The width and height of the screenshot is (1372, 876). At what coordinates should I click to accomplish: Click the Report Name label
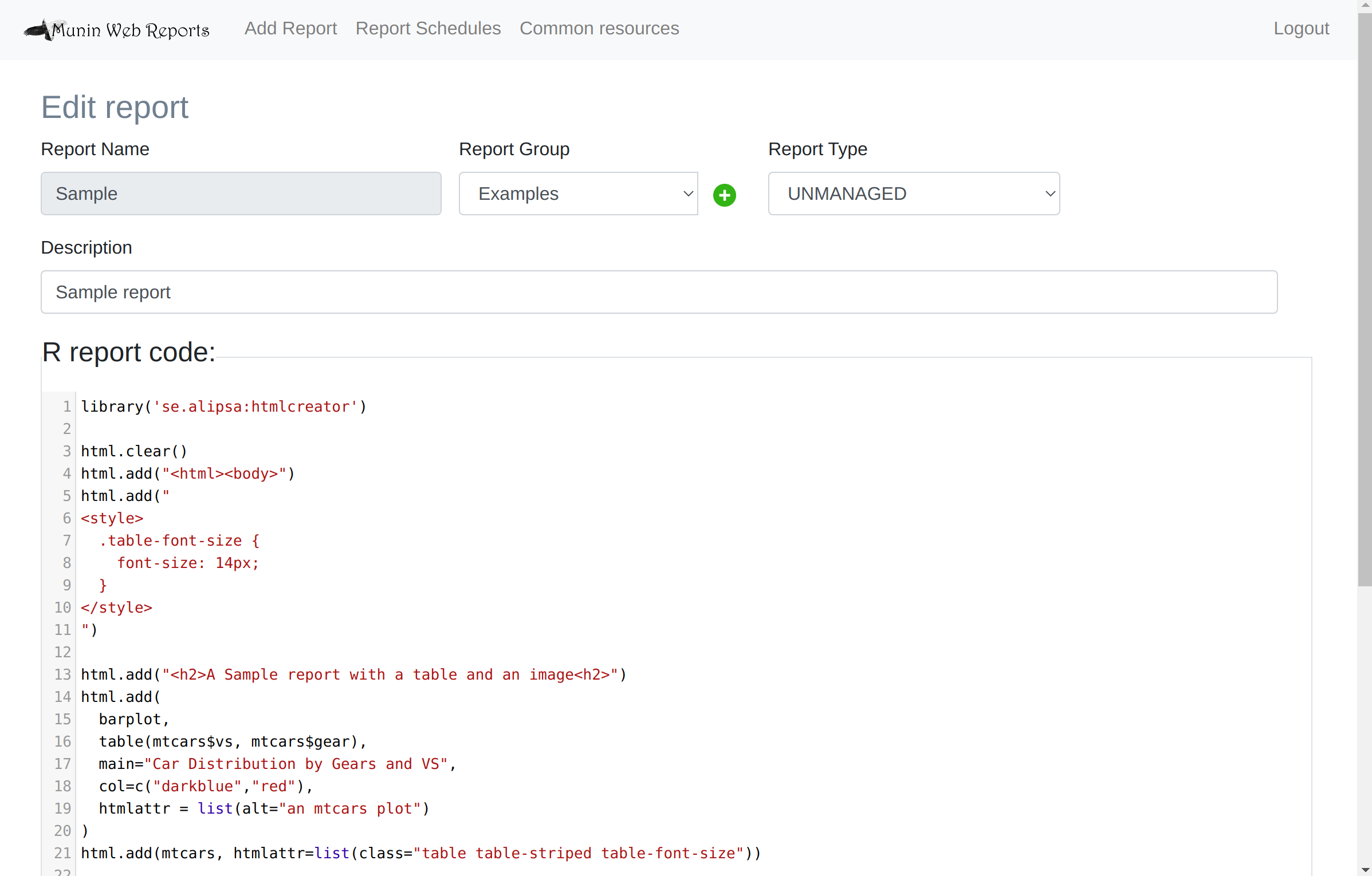95,149
